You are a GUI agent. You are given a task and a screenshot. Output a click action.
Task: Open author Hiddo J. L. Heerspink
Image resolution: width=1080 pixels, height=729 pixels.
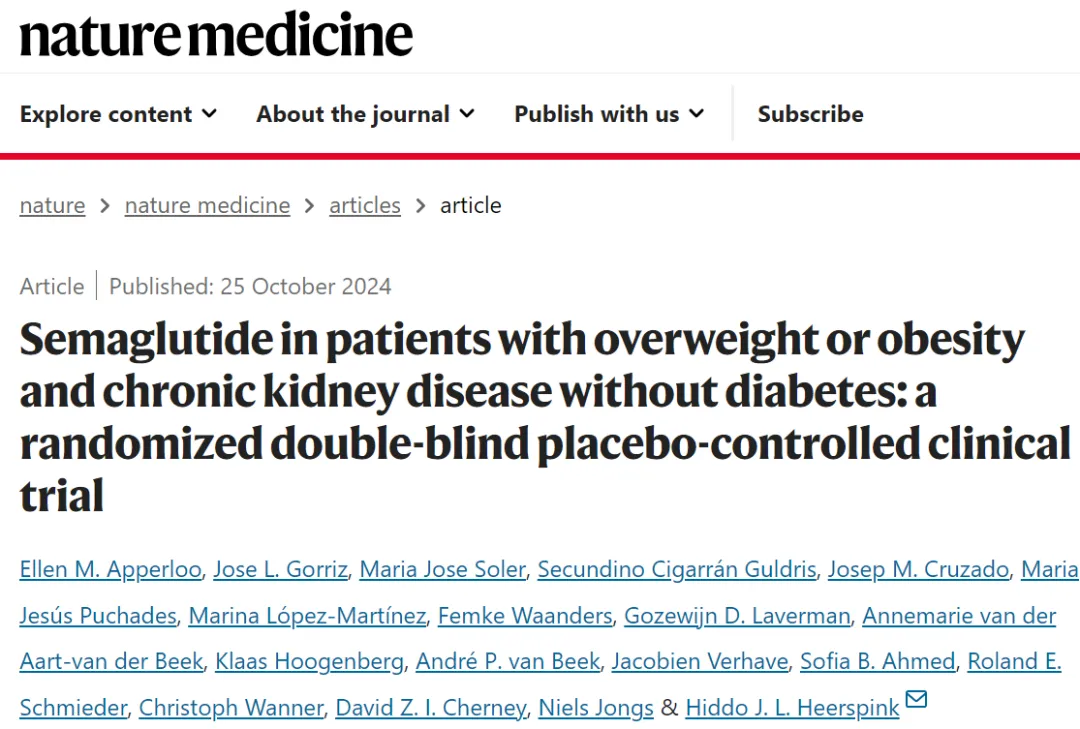791,708
